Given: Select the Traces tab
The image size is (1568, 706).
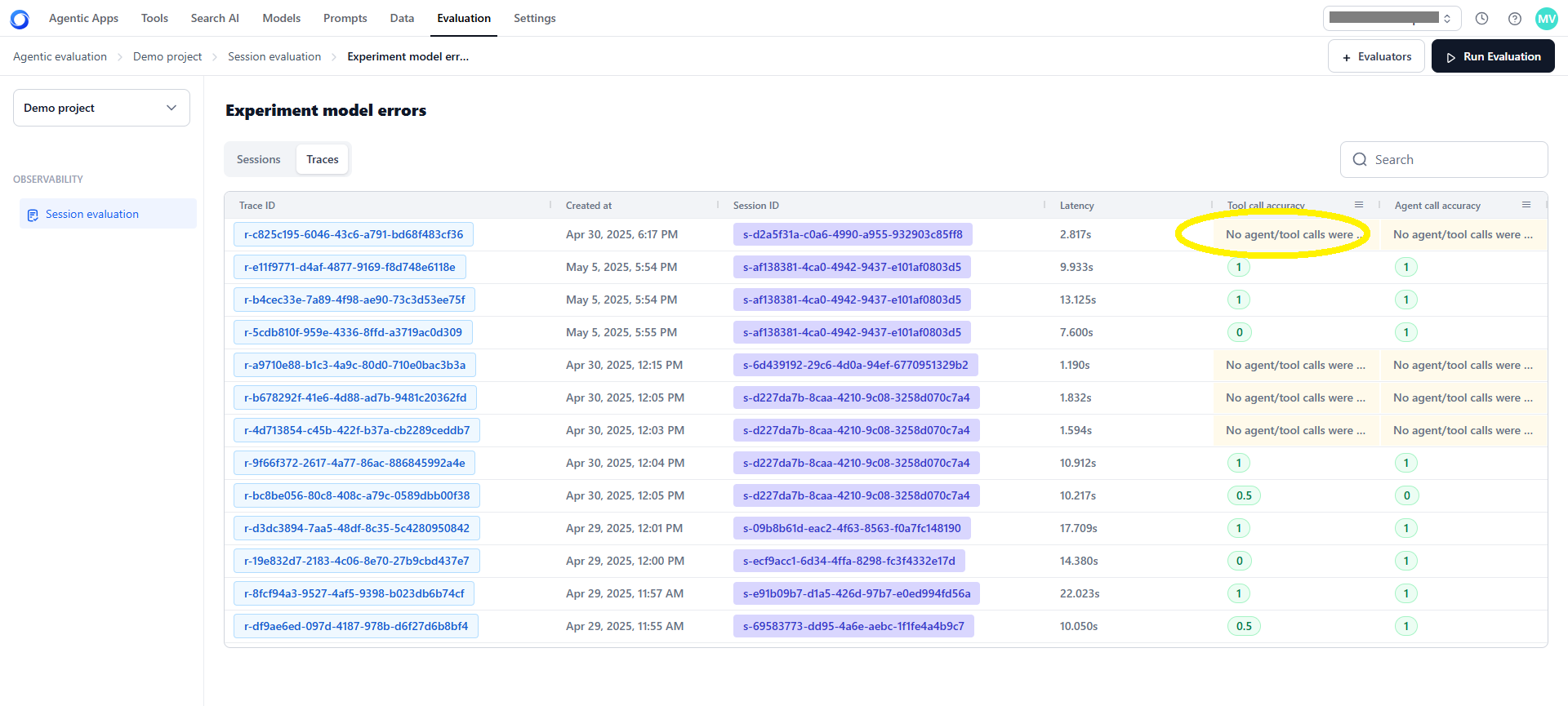Looking at the screenshot, I should coord(323,159).
